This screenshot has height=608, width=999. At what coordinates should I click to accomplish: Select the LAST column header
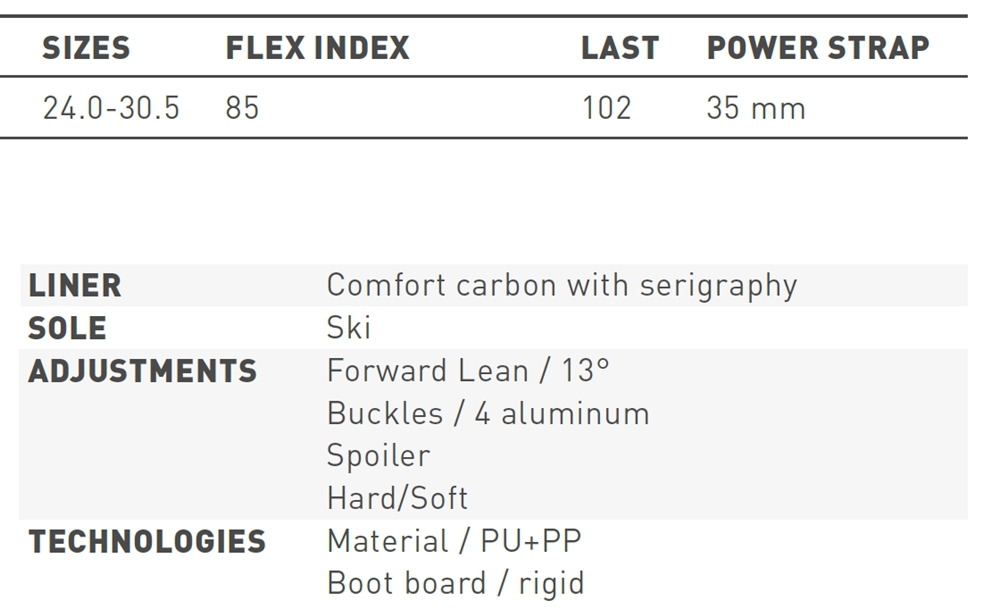620,48
